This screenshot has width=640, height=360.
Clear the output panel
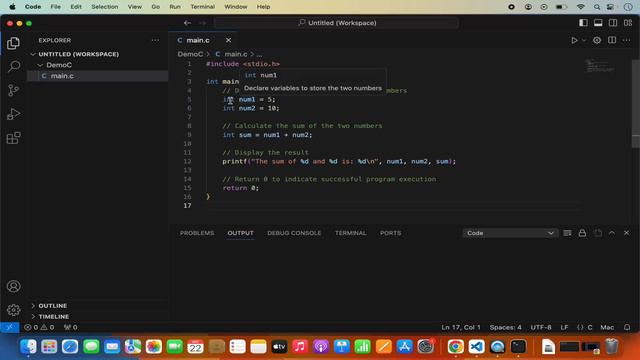567,233
